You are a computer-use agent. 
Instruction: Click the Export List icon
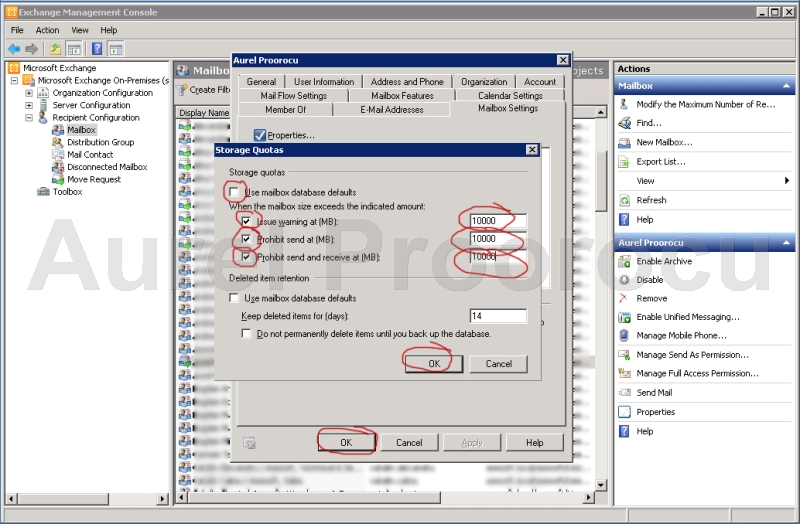click(624, 162)
